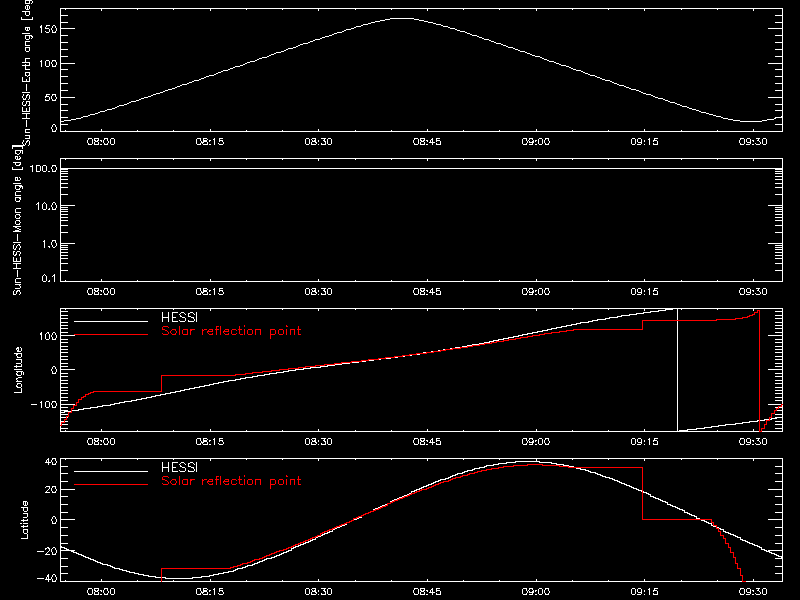
Task: Select the Latitude axis label
Action: click(x=24, y=520)
